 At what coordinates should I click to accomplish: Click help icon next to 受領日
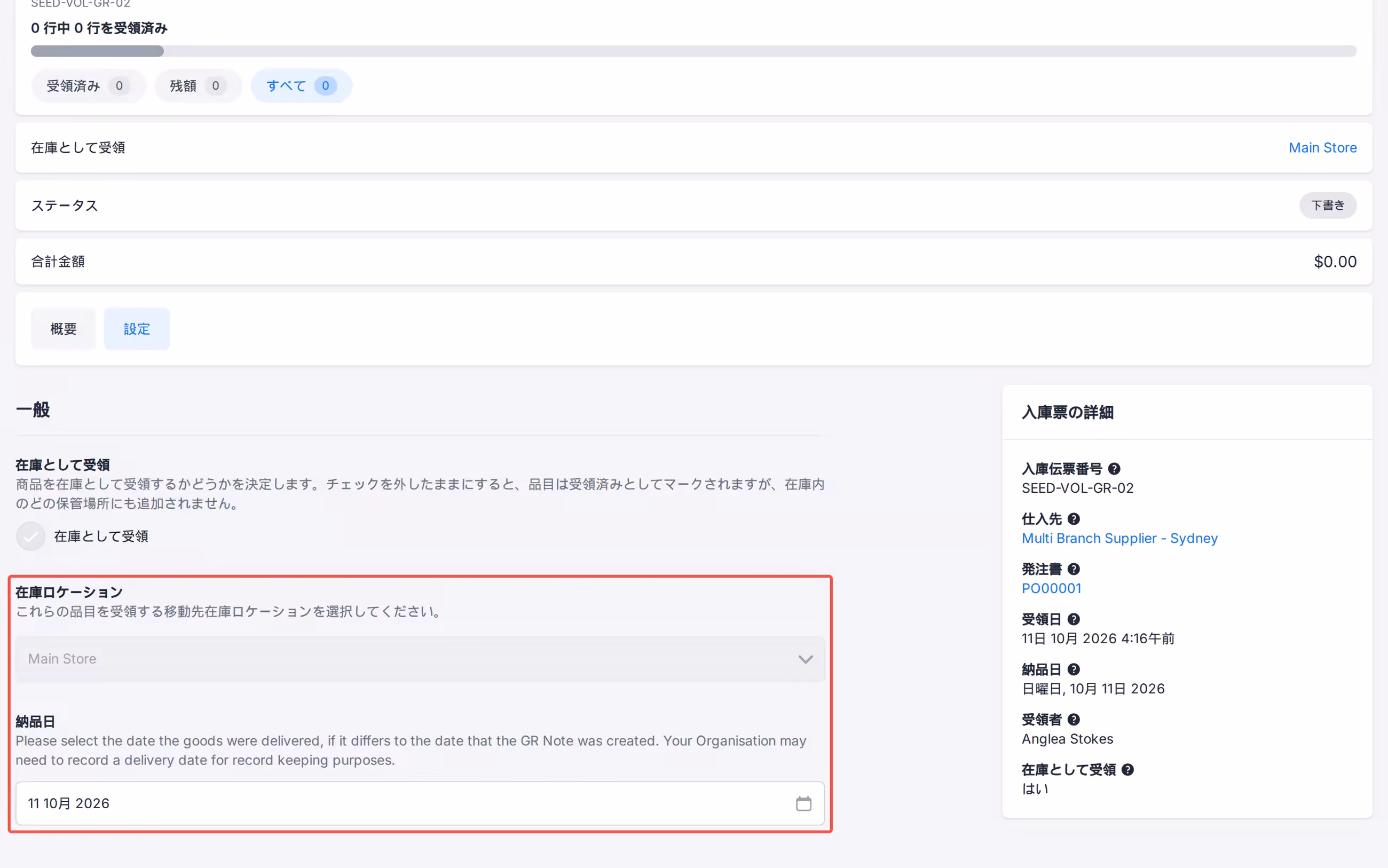[1074, 619]
